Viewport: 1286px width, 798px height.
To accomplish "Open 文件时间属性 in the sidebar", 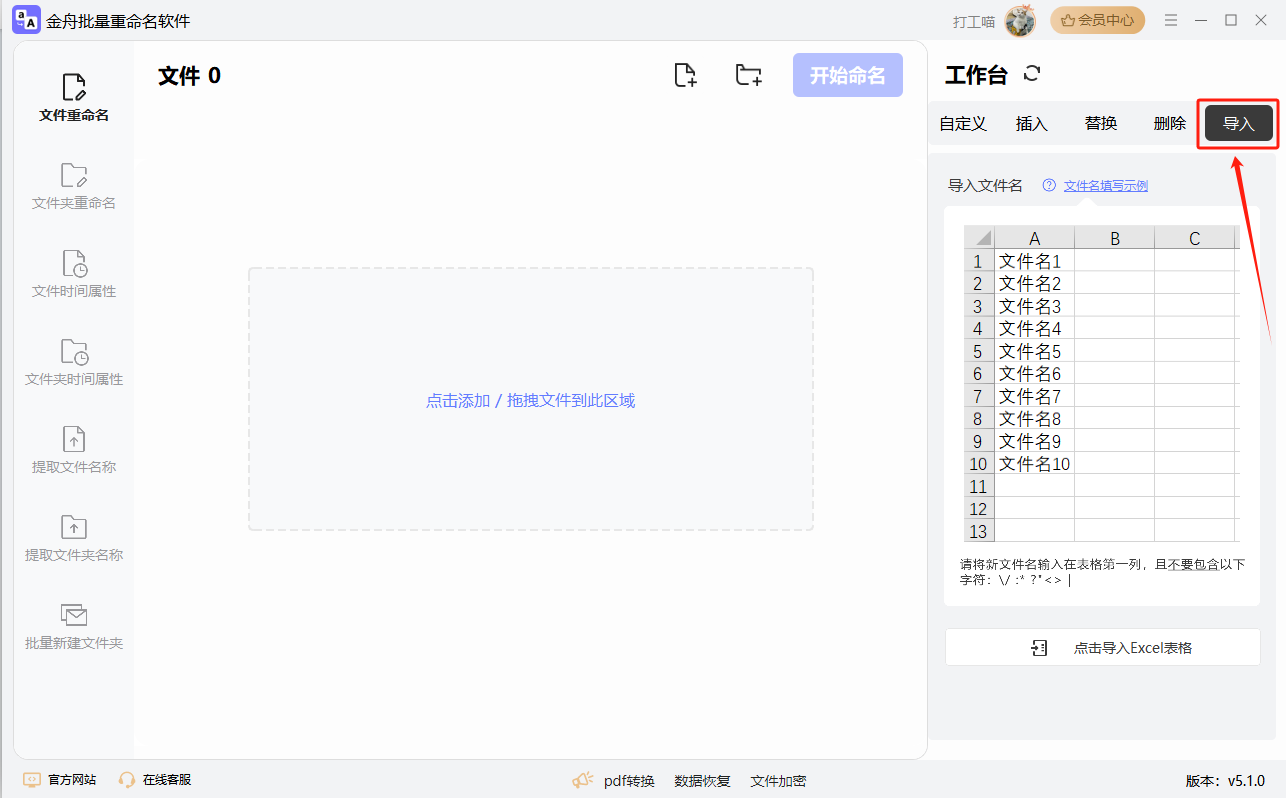I will click(x=74, y=274).
